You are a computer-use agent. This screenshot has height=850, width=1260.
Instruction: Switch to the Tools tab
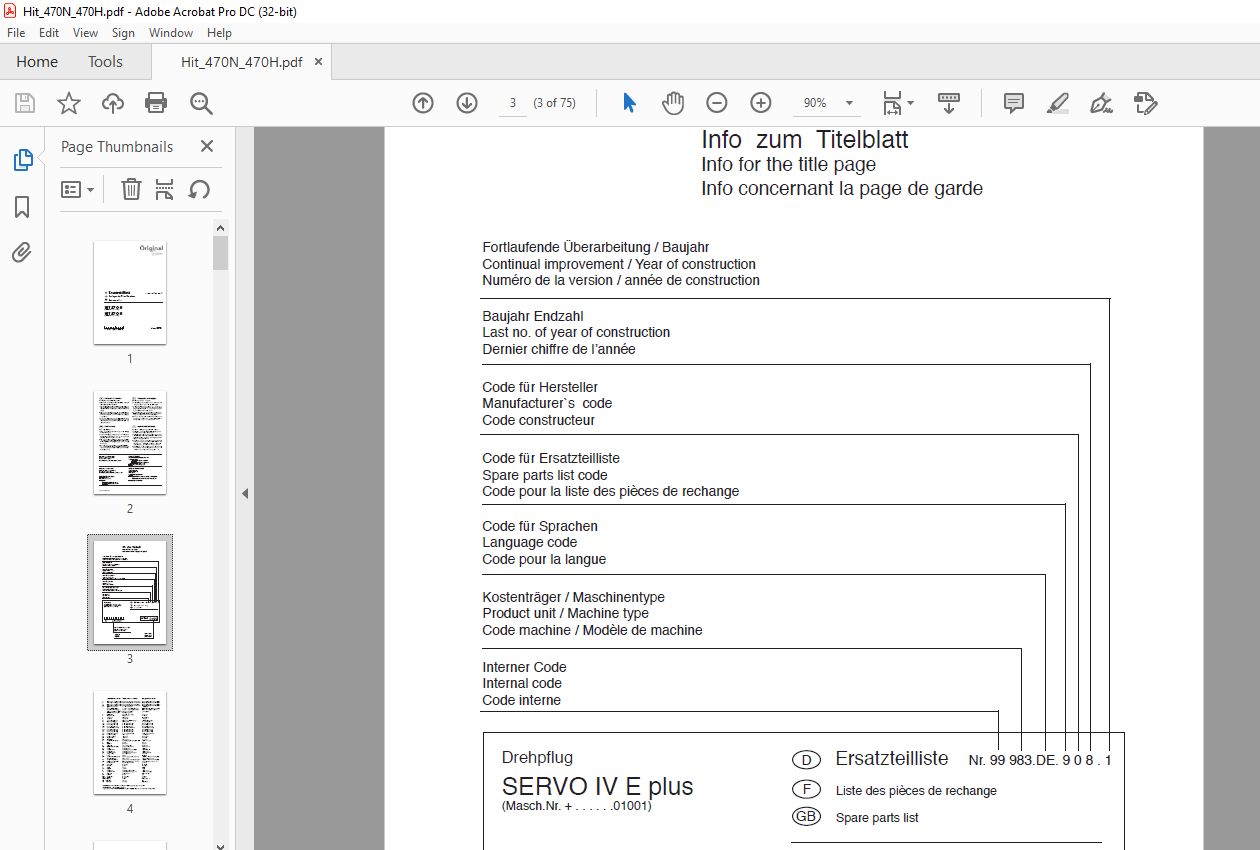click(105, 62)
